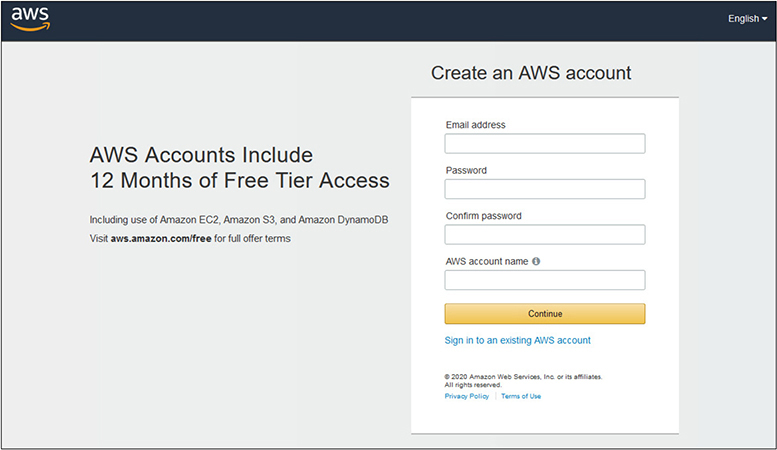
Task: Click the AWS account name text box
Action: (x=544, y=280)
